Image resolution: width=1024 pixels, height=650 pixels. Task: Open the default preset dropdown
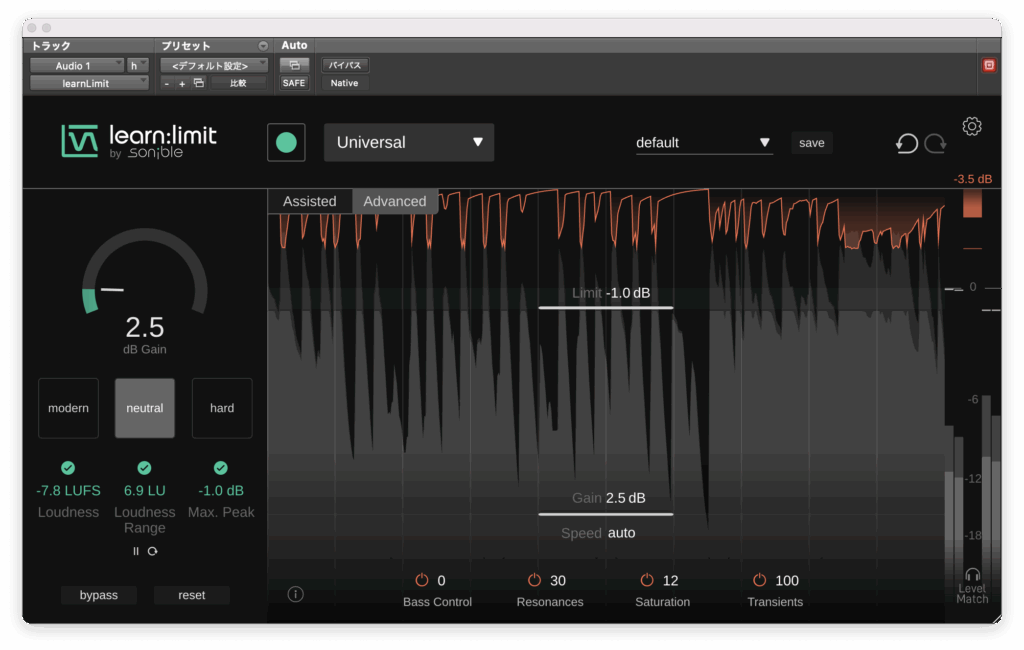(x=704, y=142)
